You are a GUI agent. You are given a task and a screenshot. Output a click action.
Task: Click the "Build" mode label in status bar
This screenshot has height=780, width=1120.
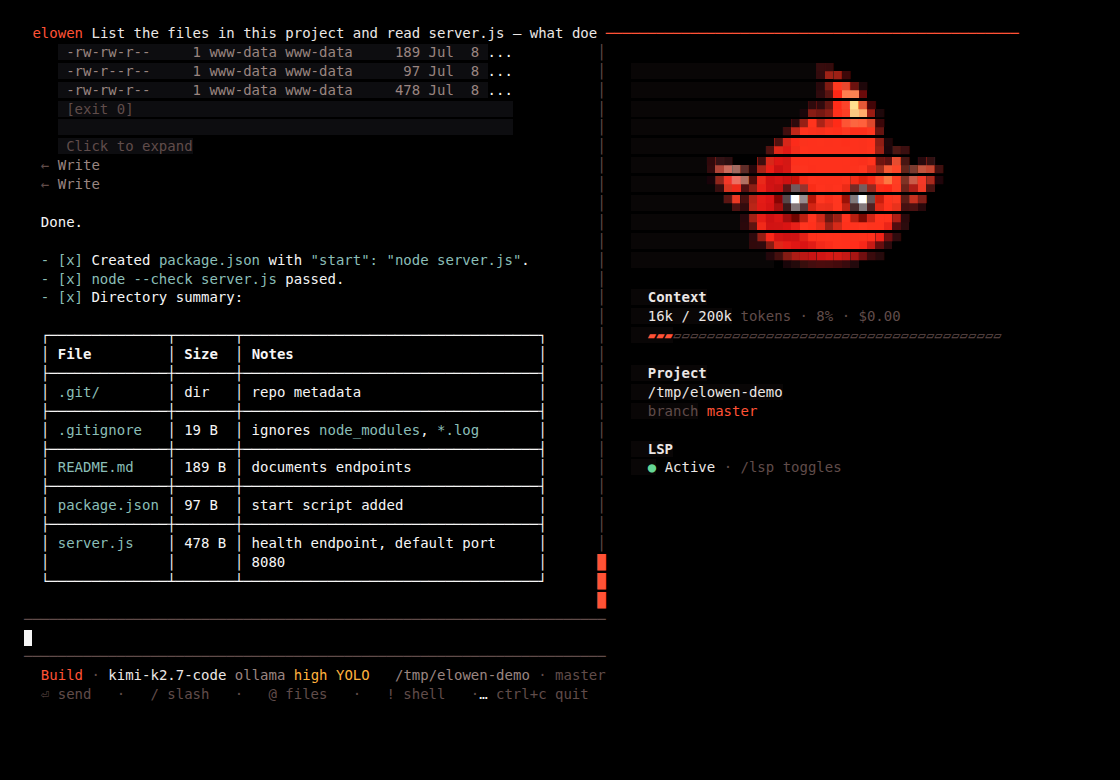pyautogui.click(x=61, y=675)
